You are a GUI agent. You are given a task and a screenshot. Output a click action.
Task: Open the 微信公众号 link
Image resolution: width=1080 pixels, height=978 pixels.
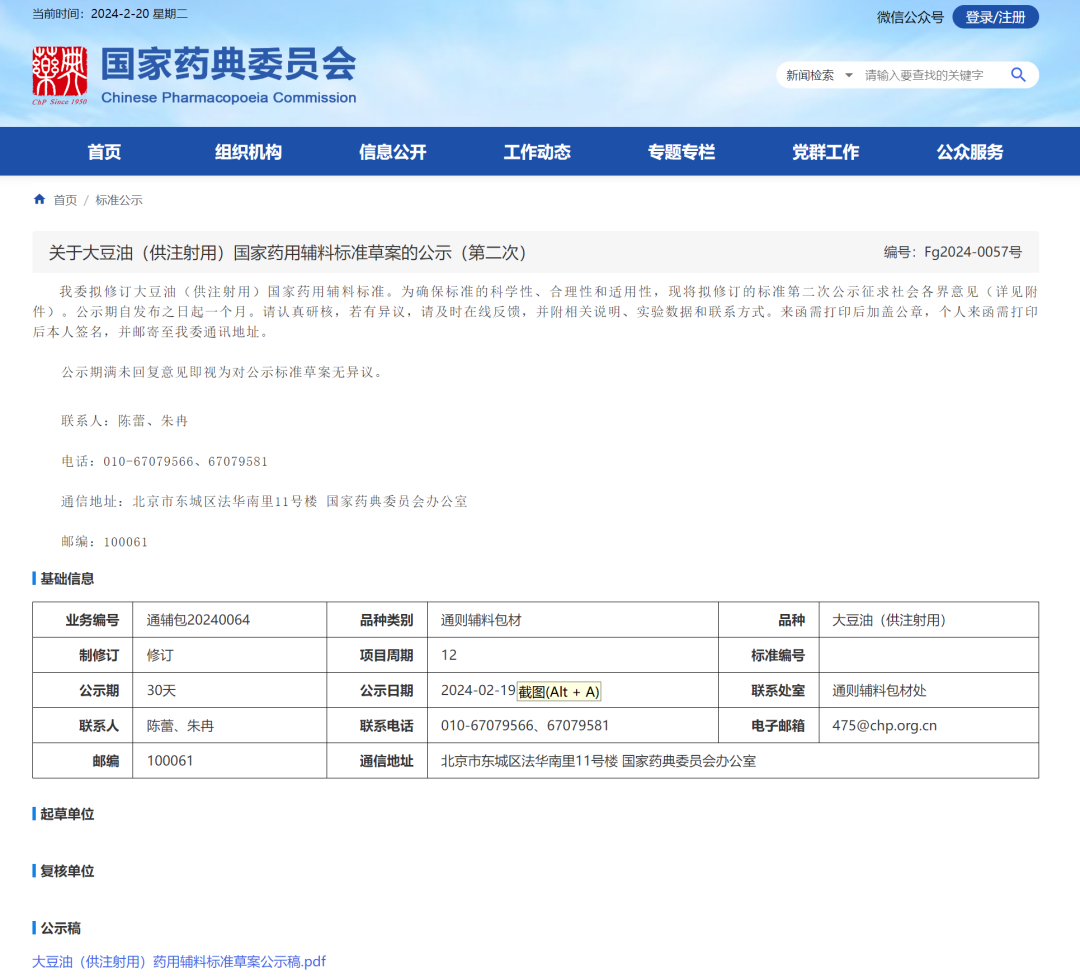(x=910, y=17)
